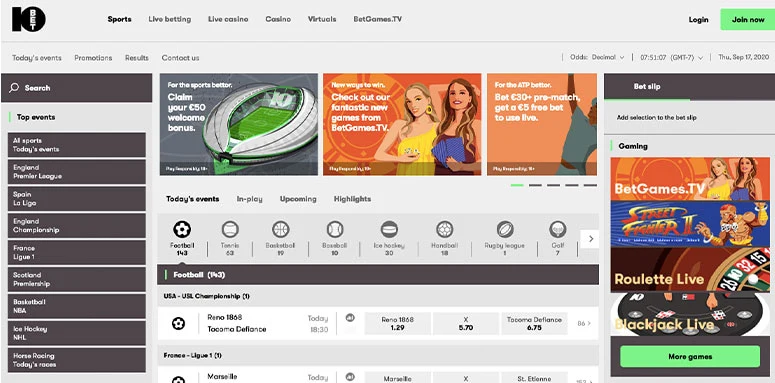775x383 pixels.
Task: Select the Rugby league sport icon
Action: pyautogui.click(x=505, y=229)
